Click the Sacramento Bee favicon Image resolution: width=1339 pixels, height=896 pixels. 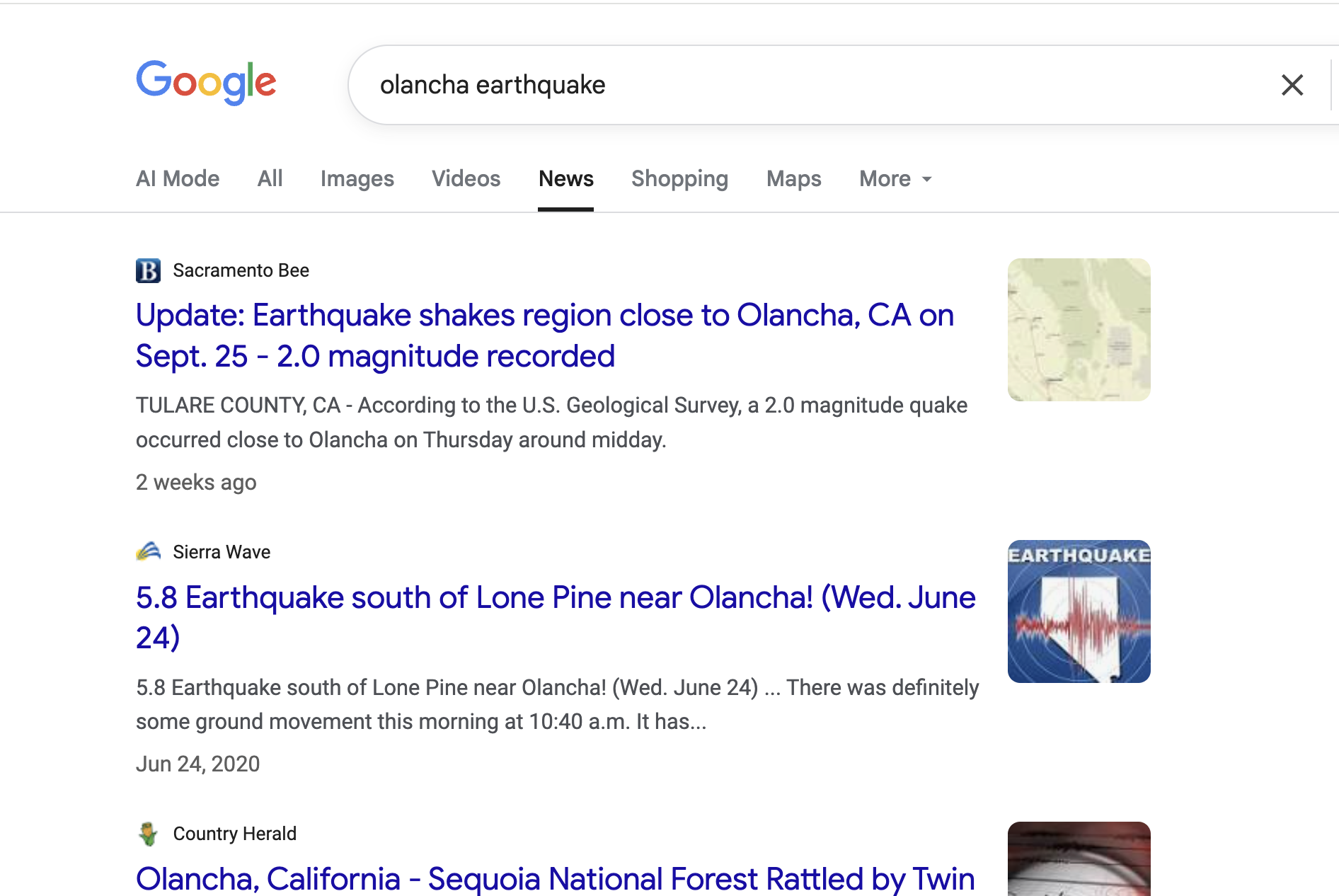pos(148,270)
